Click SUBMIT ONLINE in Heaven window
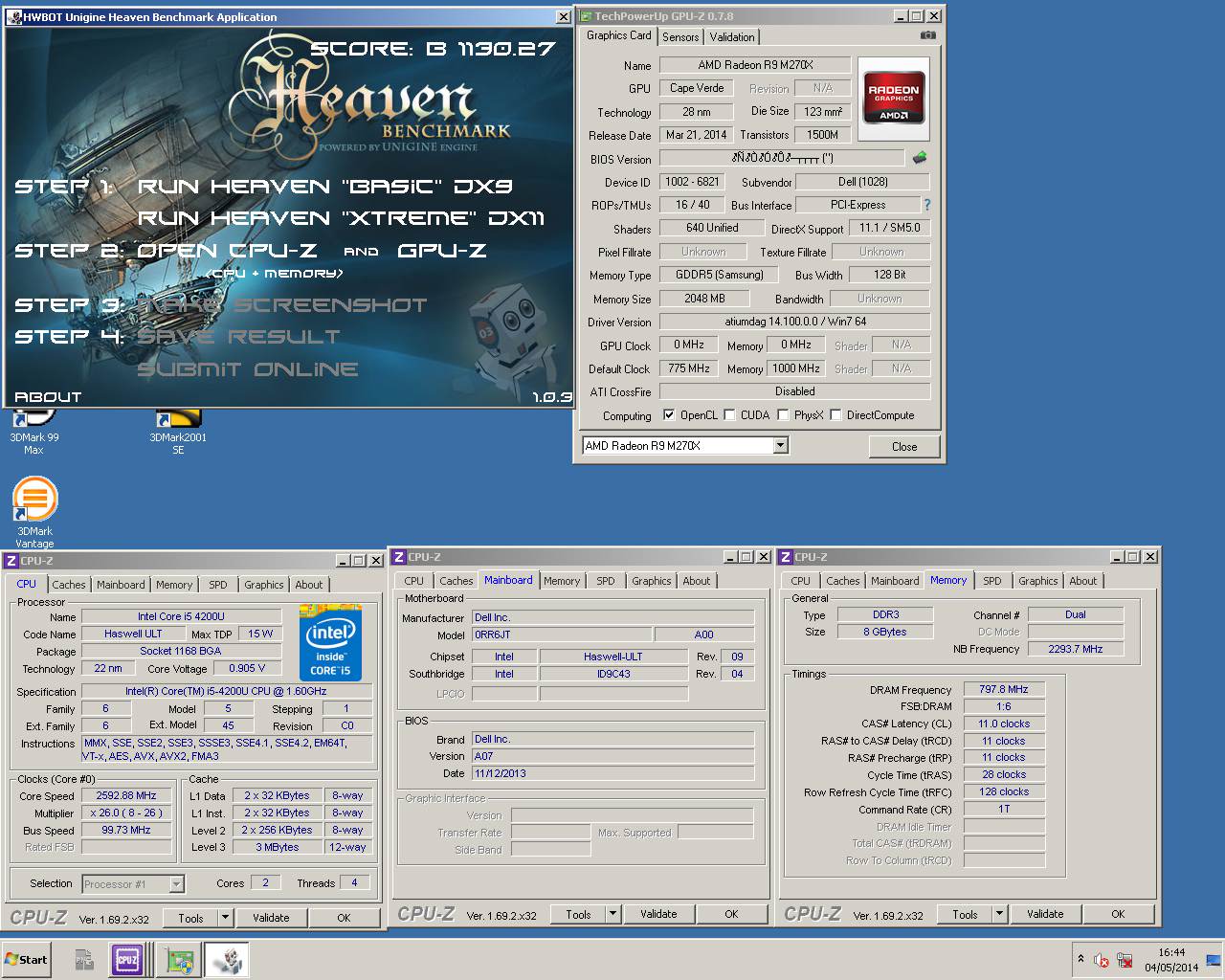This screenshot has height=980, width=1225. point(248,369)
